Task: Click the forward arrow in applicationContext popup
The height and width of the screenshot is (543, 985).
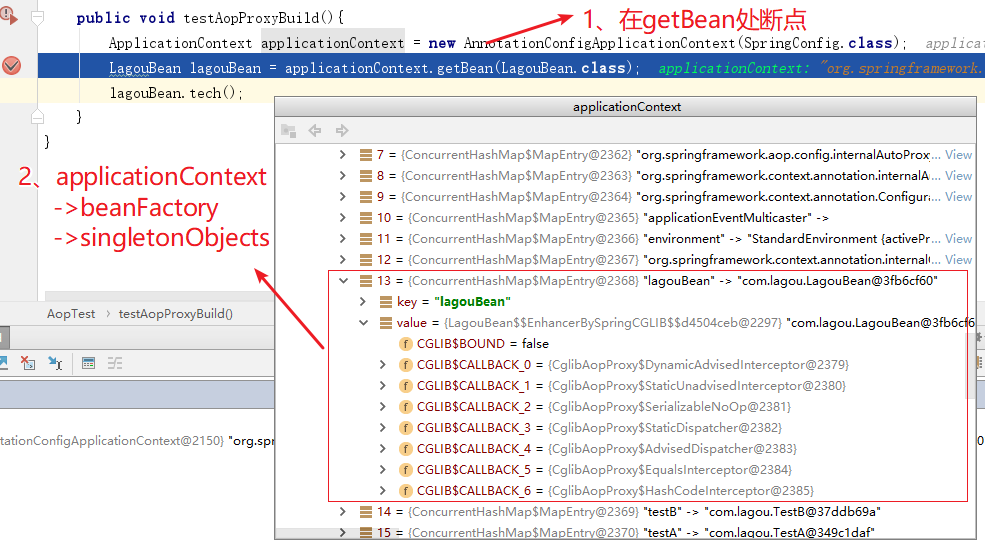Action: point(342,131)
